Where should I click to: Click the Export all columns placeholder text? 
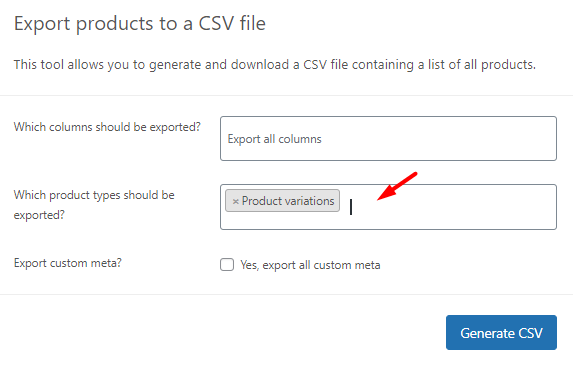coord(274,139)
